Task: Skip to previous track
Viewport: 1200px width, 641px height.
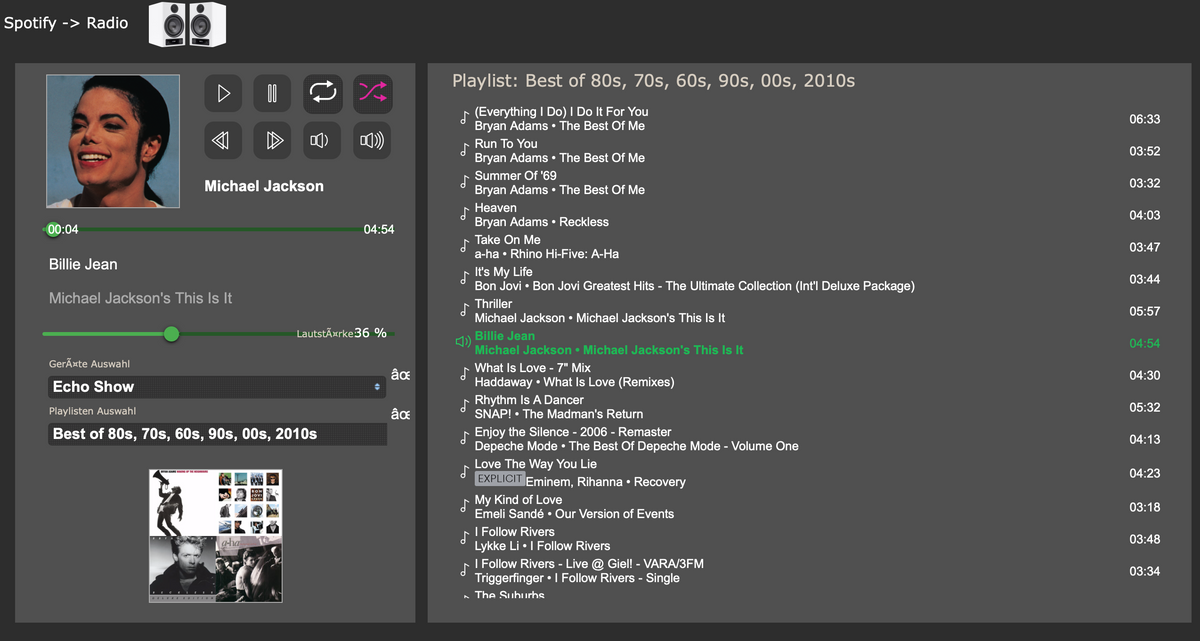Action: [223, 141]
